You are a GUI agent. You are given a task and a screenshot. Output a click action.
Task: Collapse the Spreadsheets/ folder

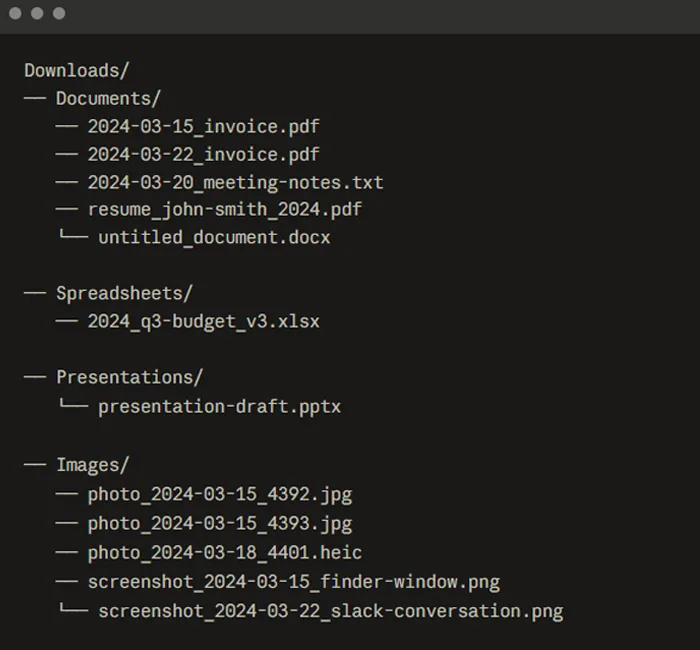[124, 294]
